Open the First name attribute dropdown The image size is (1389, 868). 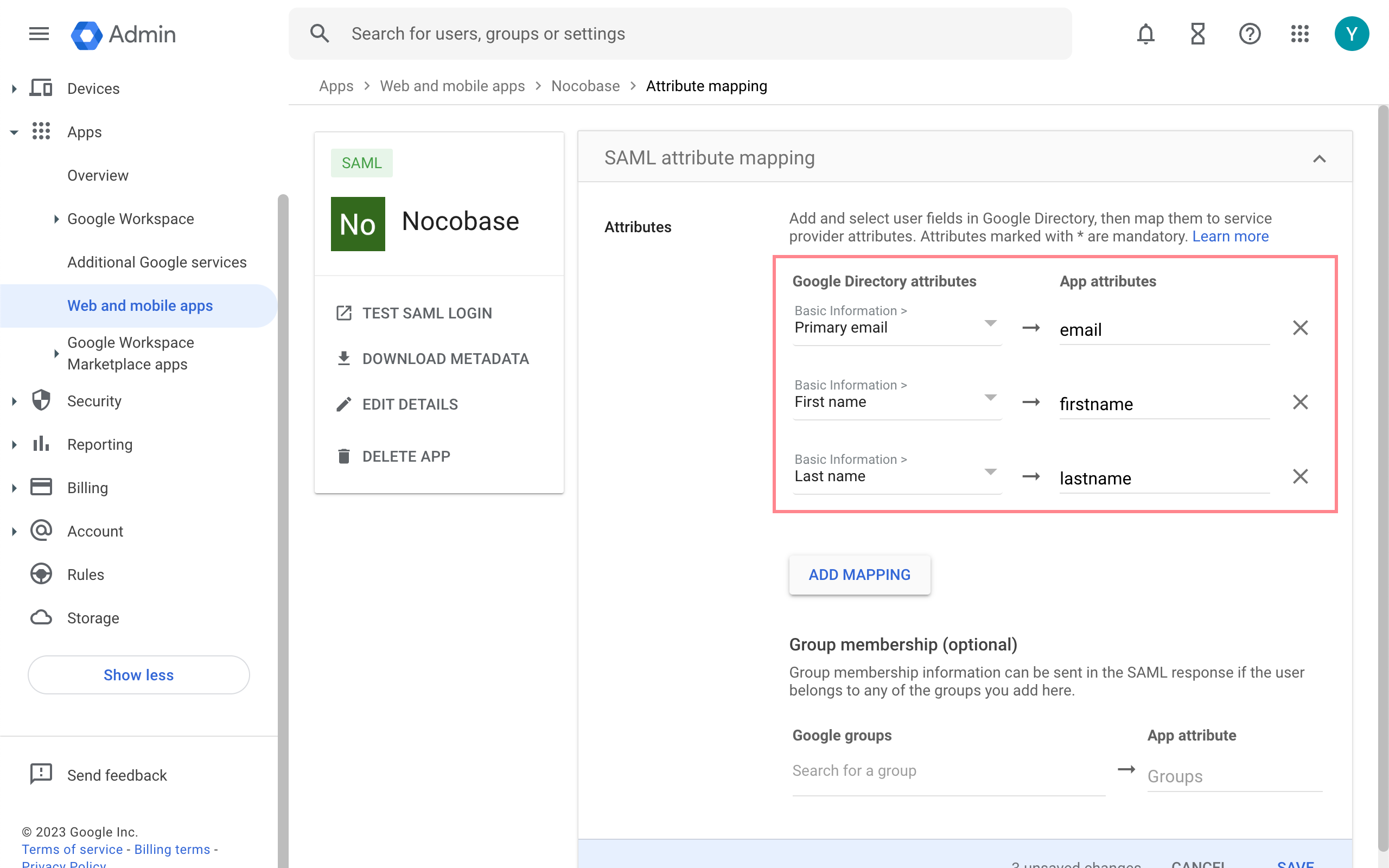tap(896, 401)
